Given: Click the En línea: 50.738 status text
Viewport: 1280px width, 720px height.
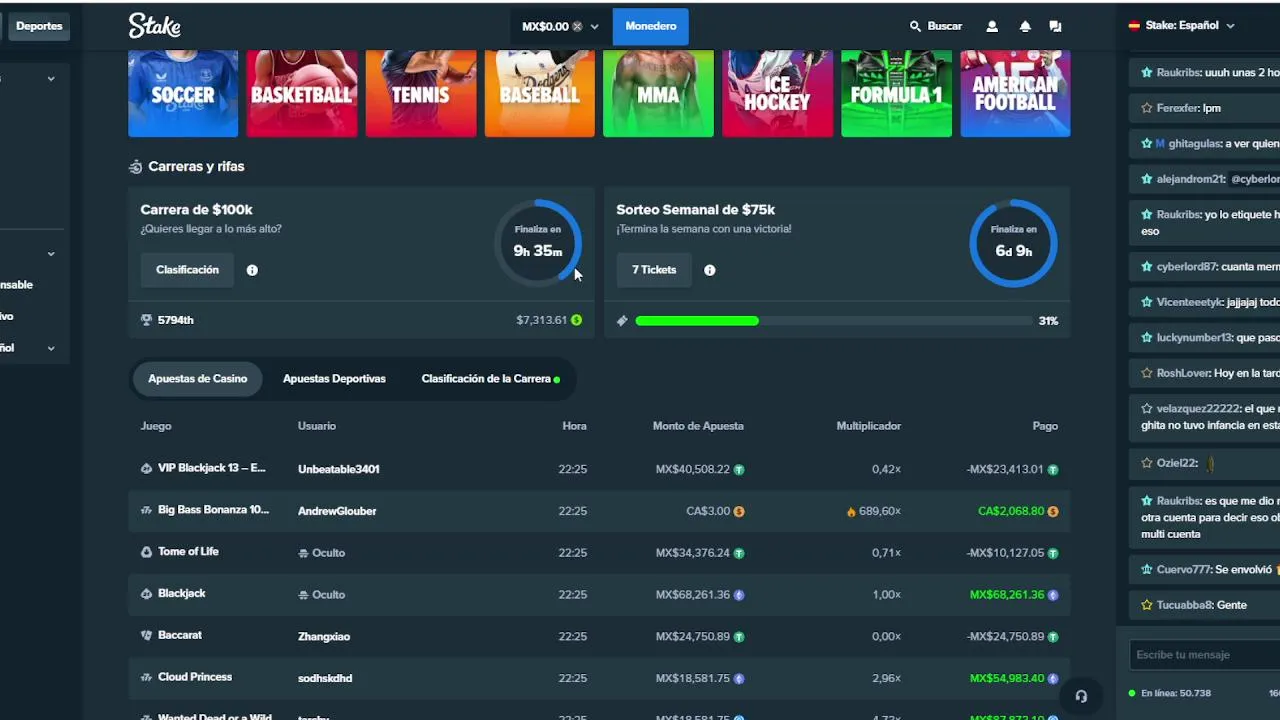Looking at the screenshot, I should 1175,693.
